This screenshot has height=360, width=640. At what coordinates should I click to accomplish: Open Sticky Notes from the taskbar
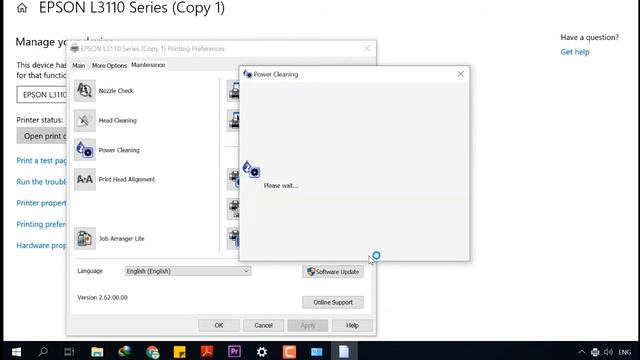click(180, 351)
